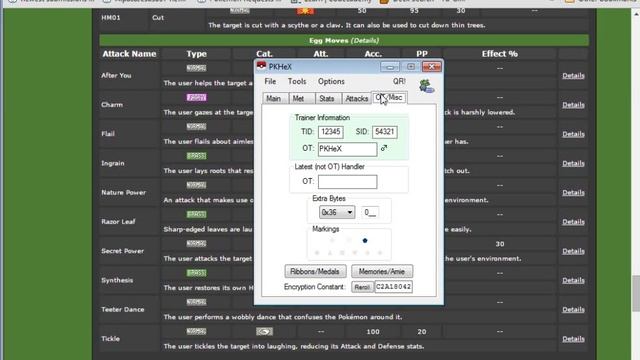This screenshot has width=640, height=360.
Task: Toggle the square marking in Markings
Action: click(x=342, y=253)
